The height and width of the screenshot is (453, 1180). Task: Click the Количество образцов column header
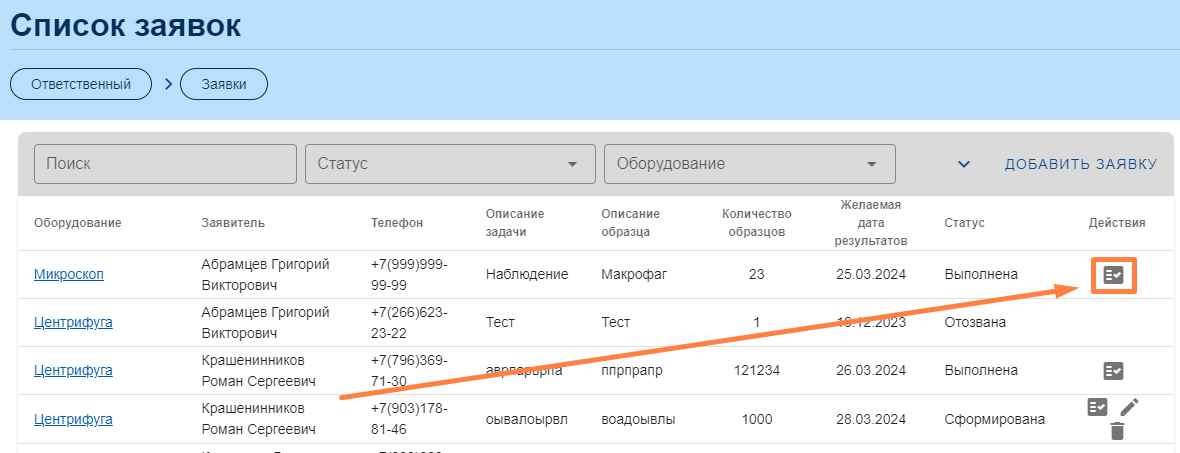point(756,223)
